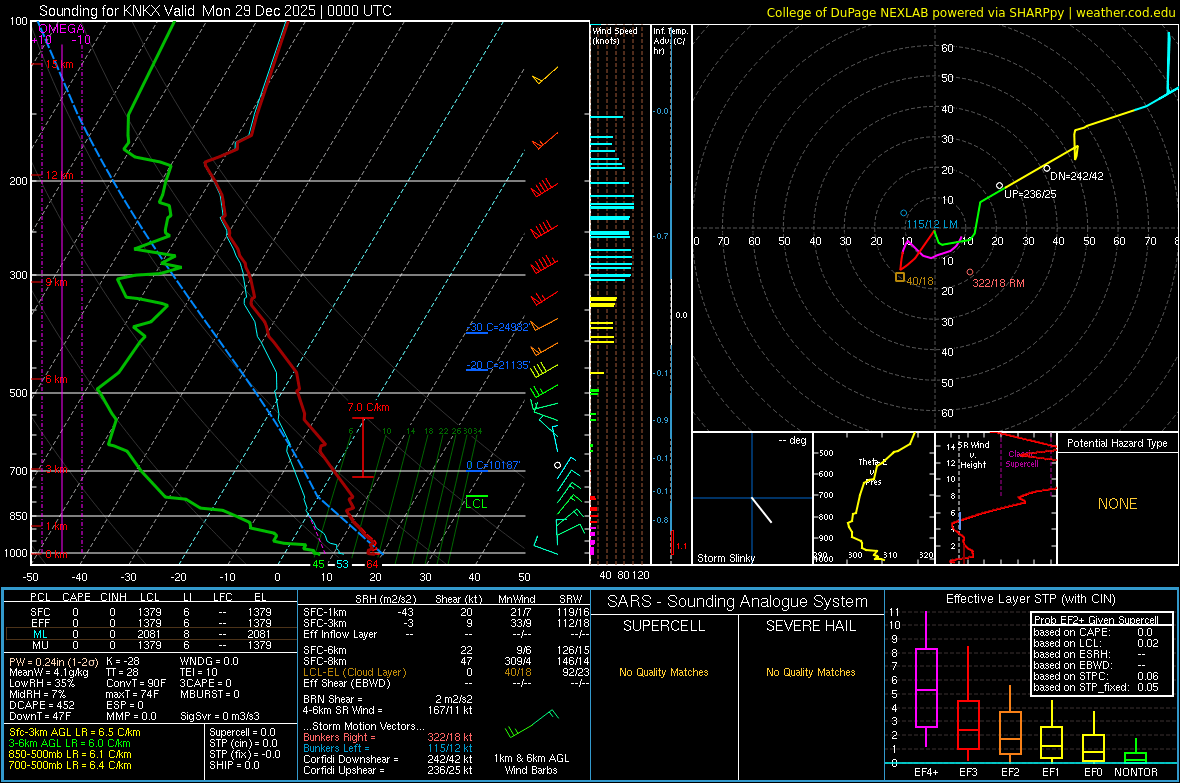The height and width of the screenshot is (783, 1180).
Task: Click the Theta-E v. Pres inset label
Action: (x=871, y=471)
